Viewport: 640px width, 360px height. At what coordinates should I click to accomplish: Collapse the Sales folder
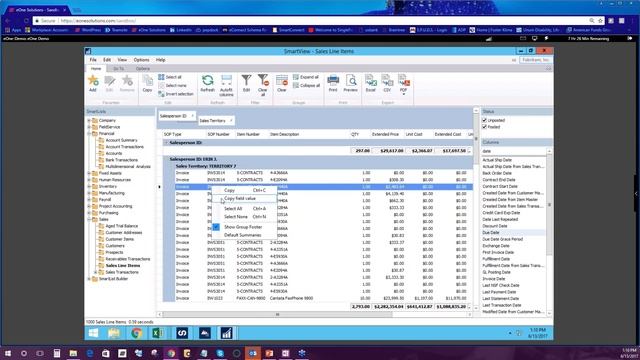point(89,219)
